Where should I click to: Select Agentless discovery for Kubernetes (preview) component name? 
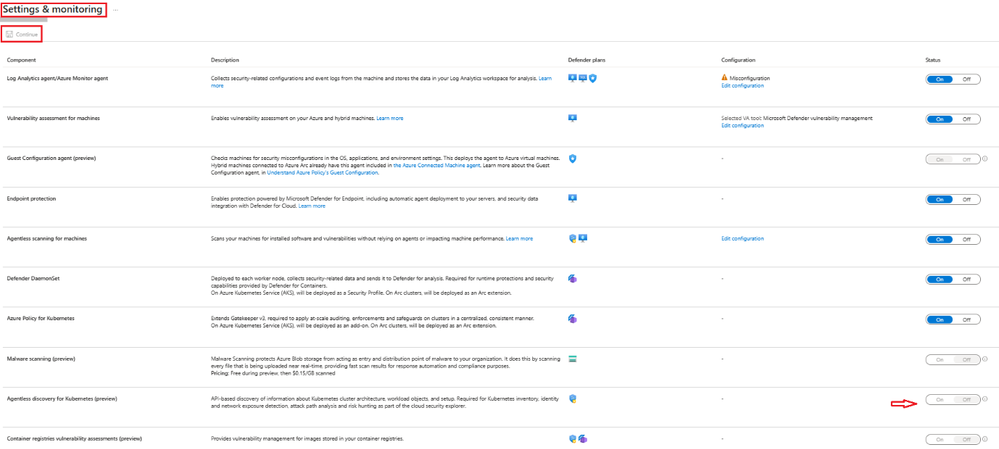click(62, 399)
